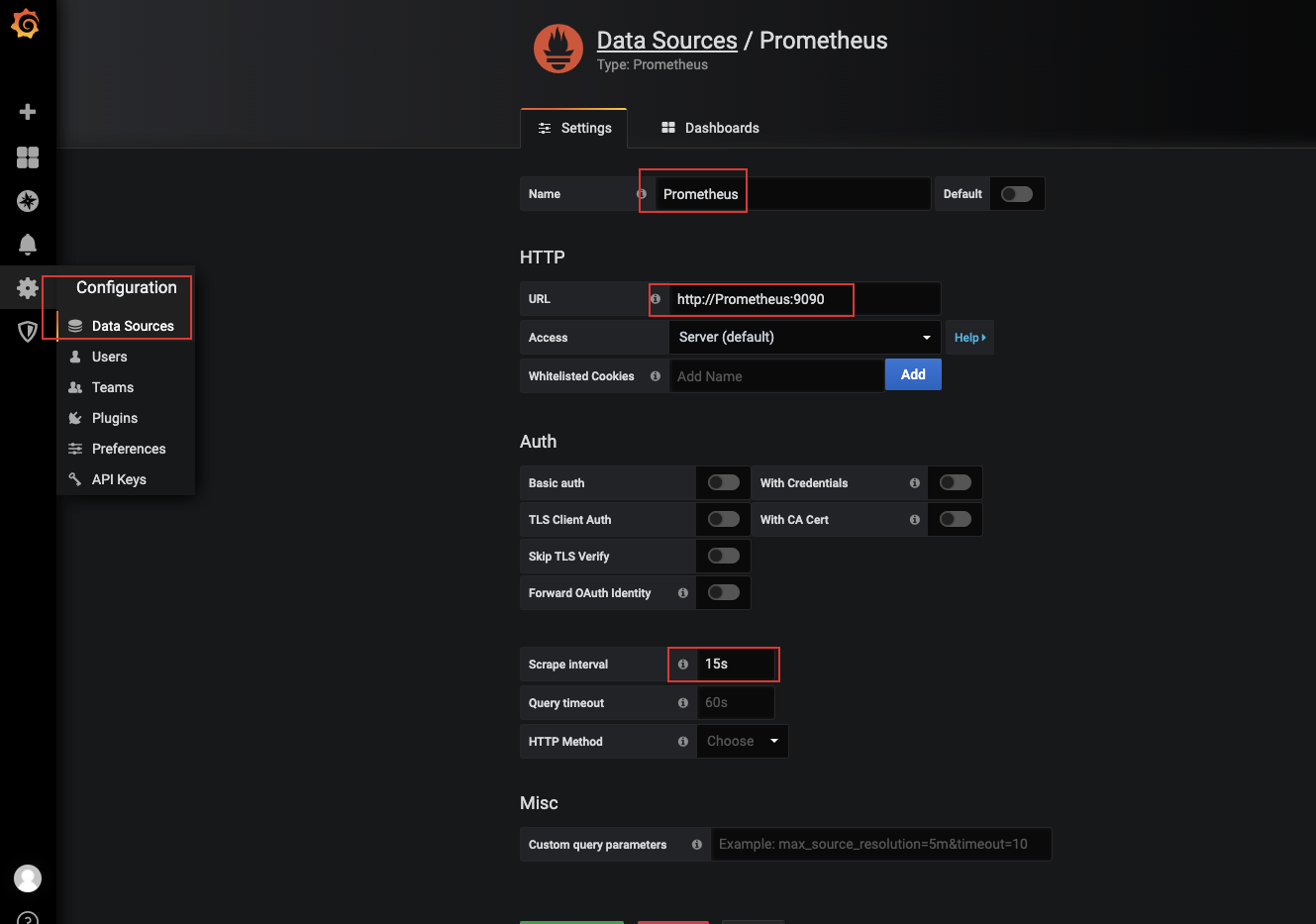1316x924 pixels.
Task: Open the HTTP Method Choose dropdown
Action: 743,741
